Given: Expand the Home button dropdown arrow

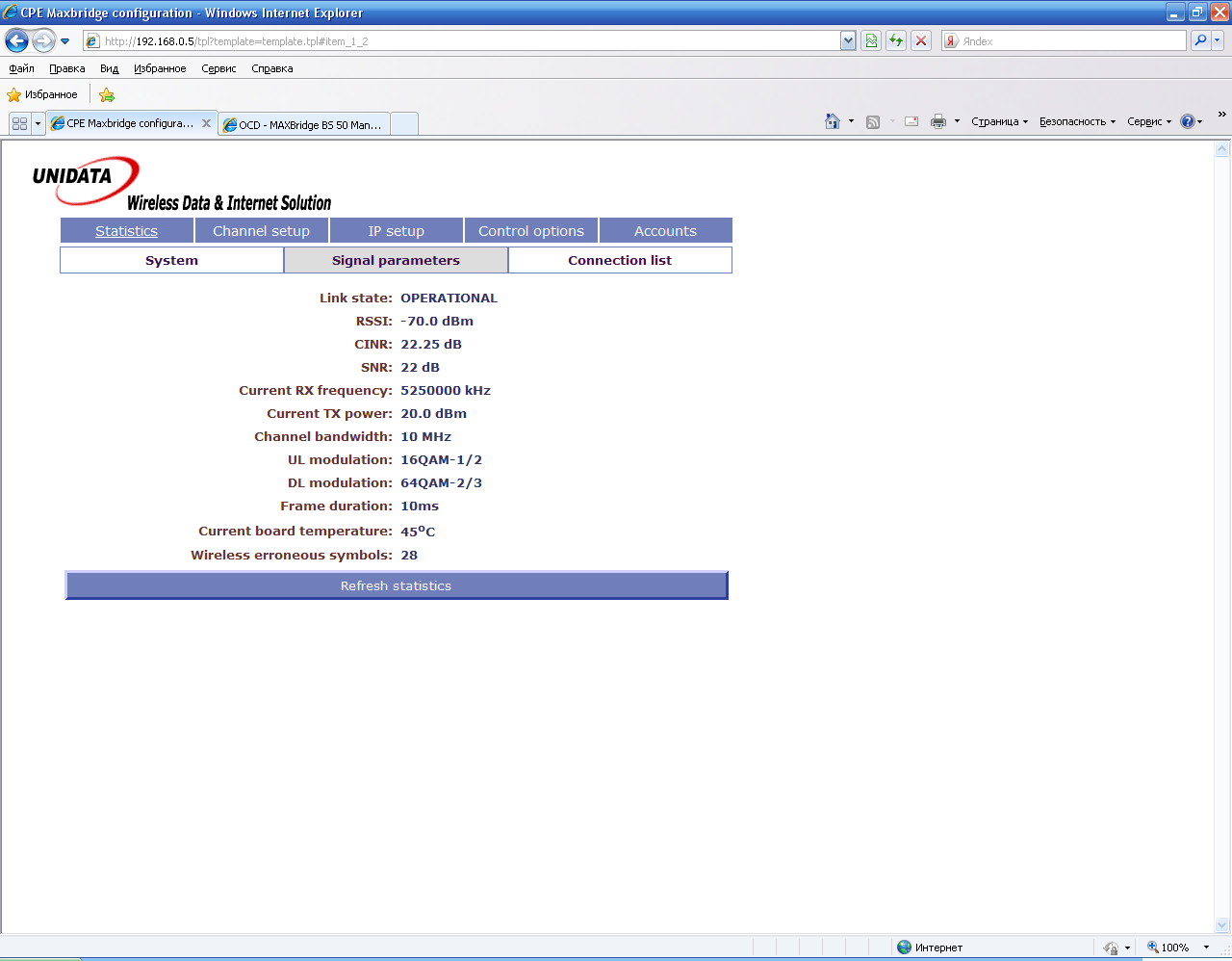Looking at the screenshot, I should tap(851, 121).
